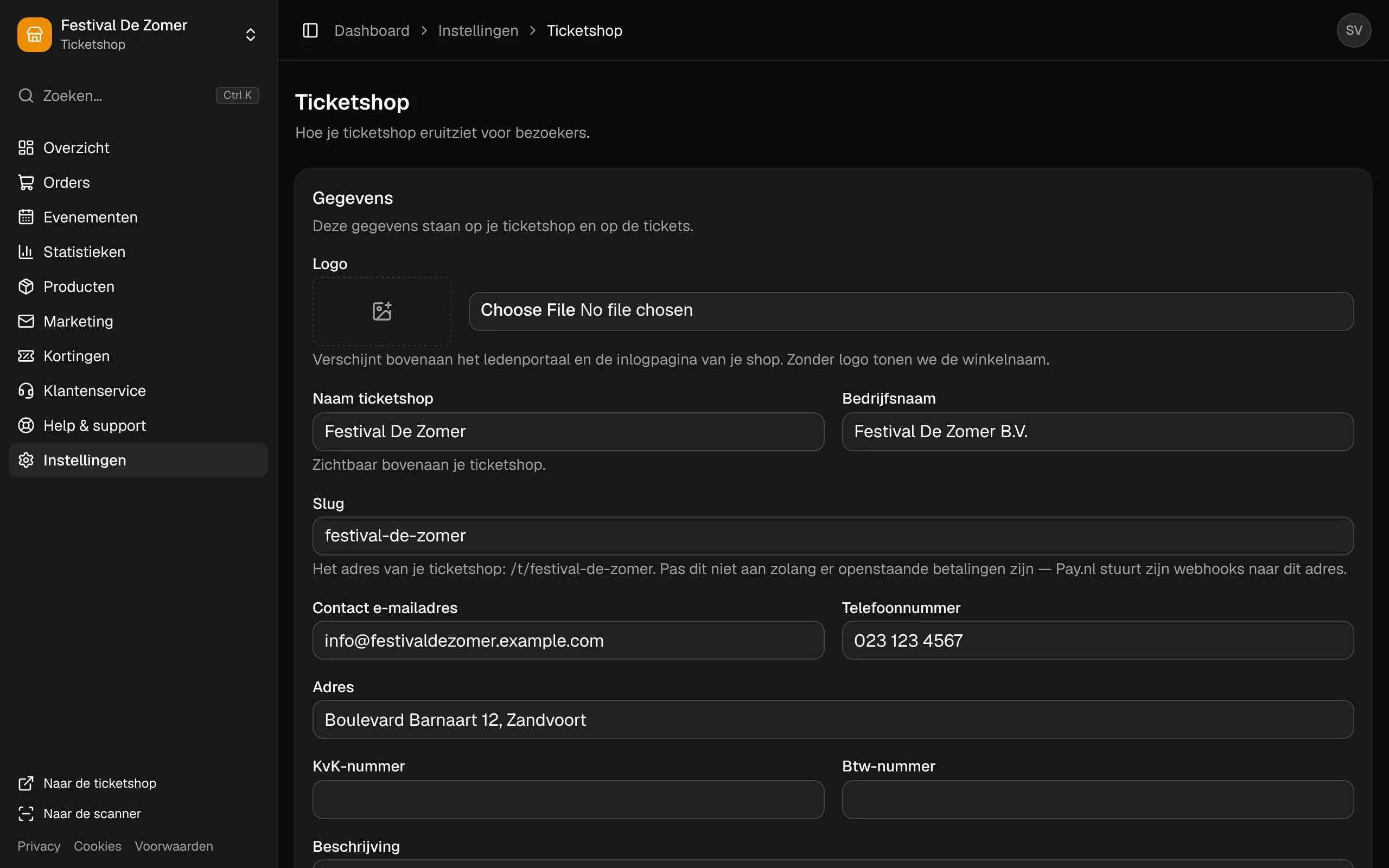Click the Statistieken chart icon

[x=26, y=252]
